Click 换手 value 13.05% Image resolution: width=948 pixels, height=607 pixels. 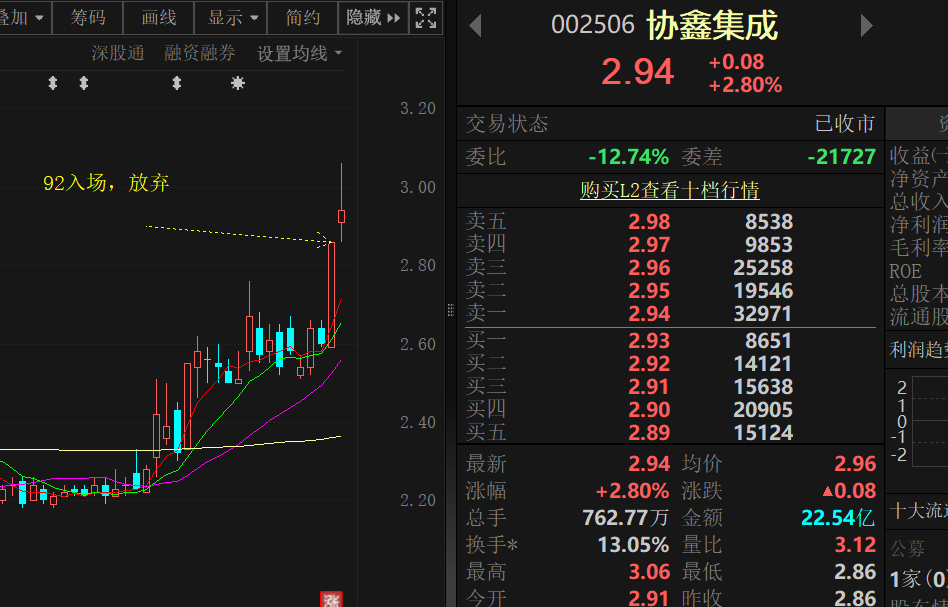633,545
